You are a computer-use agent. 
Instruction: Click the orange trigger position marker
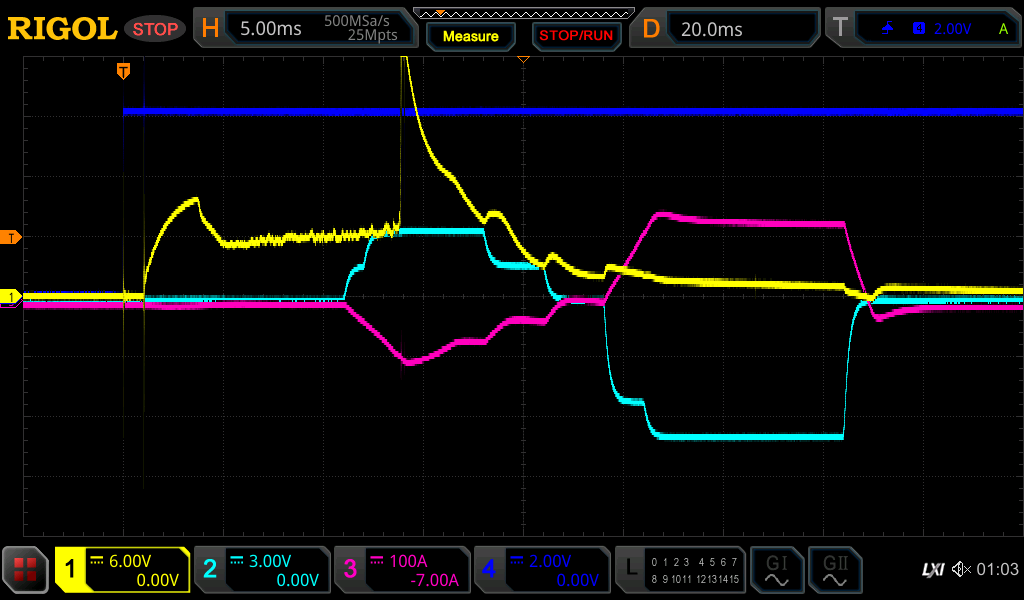tap(123, 71)
